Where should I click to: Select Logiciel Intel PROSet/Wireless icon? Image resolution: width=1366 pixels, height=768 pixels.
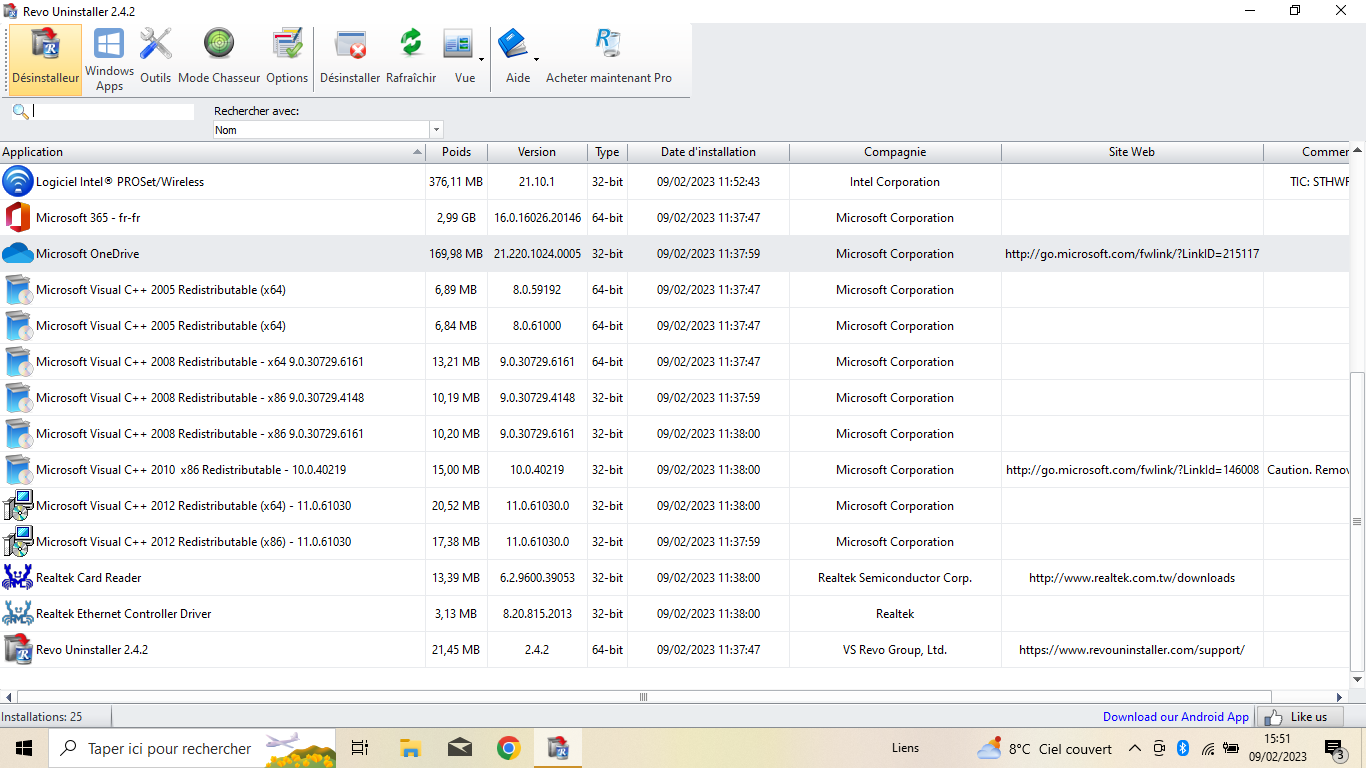coord(18,182)
